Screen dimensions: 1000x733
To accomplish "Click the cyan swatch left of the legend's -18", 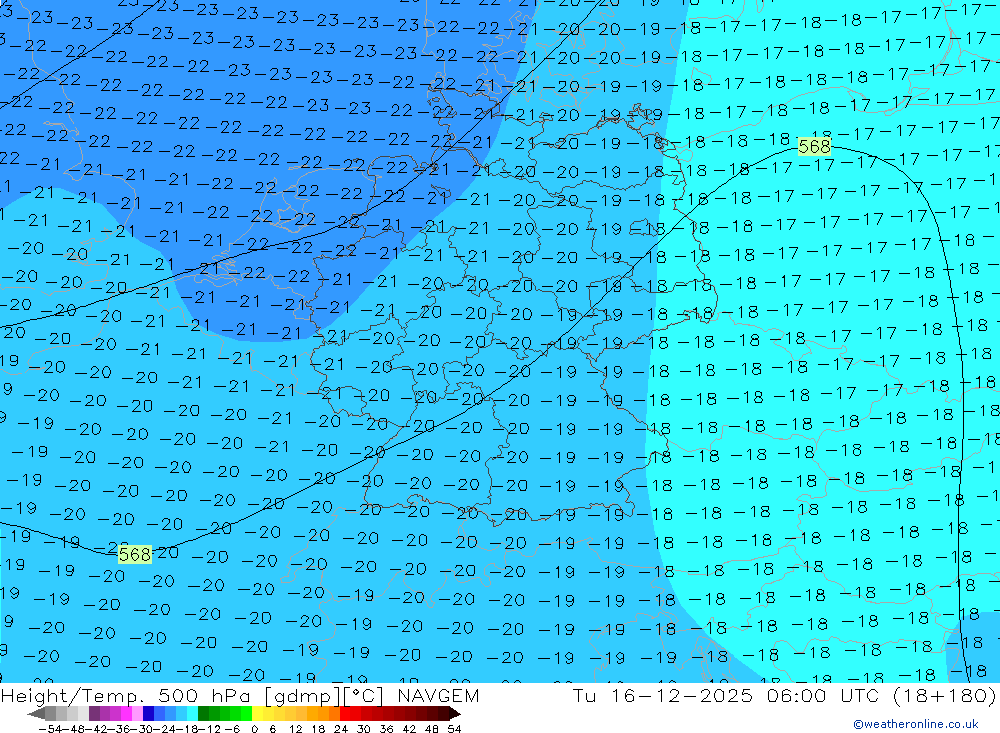I will pos(192,714).
